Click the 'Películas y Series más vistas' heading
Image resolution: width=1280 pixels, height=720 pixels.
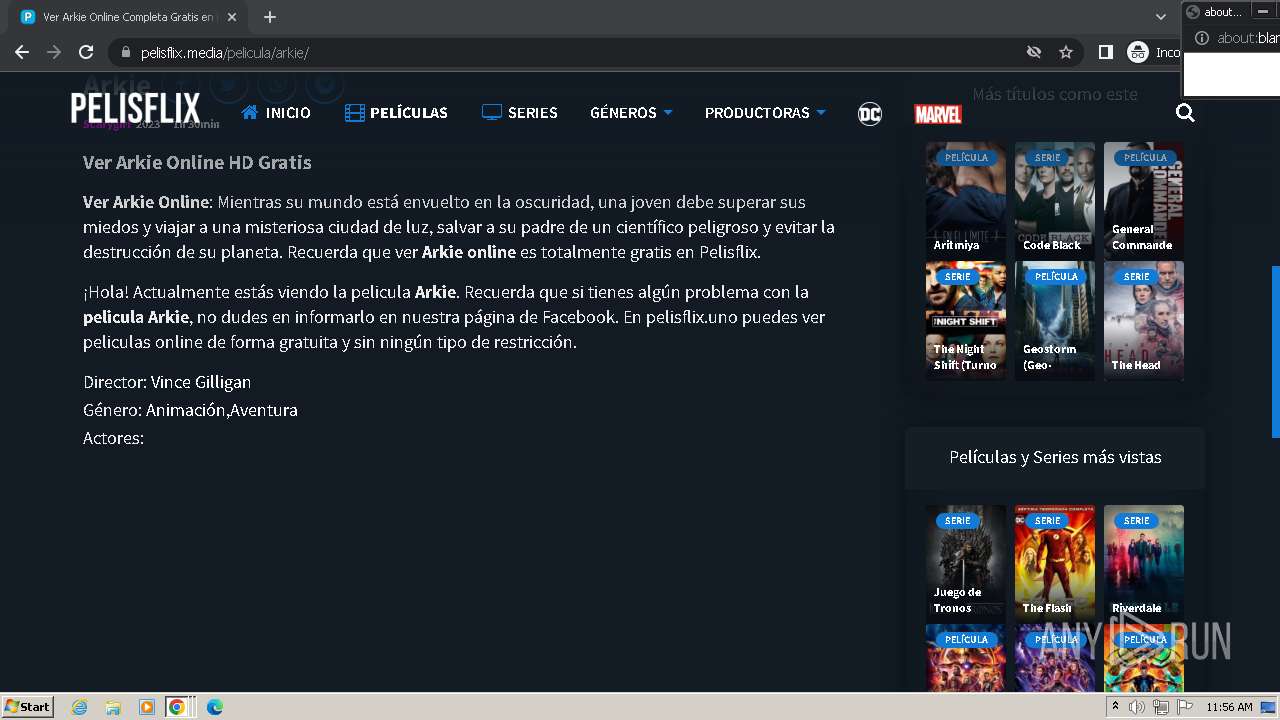coord(1055,457)
